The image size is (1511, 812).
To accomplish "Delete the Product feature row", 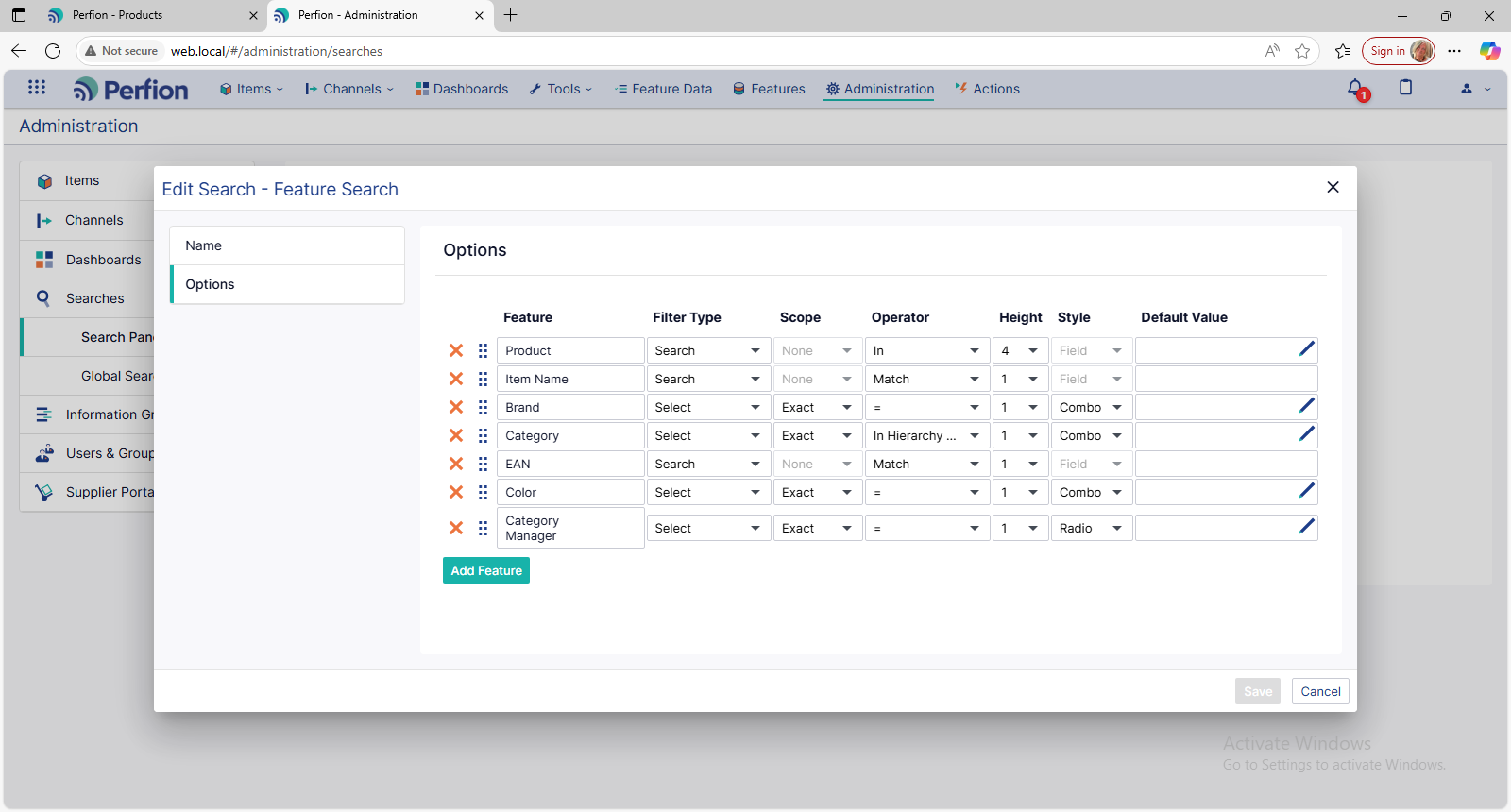I will pos(456,350).
